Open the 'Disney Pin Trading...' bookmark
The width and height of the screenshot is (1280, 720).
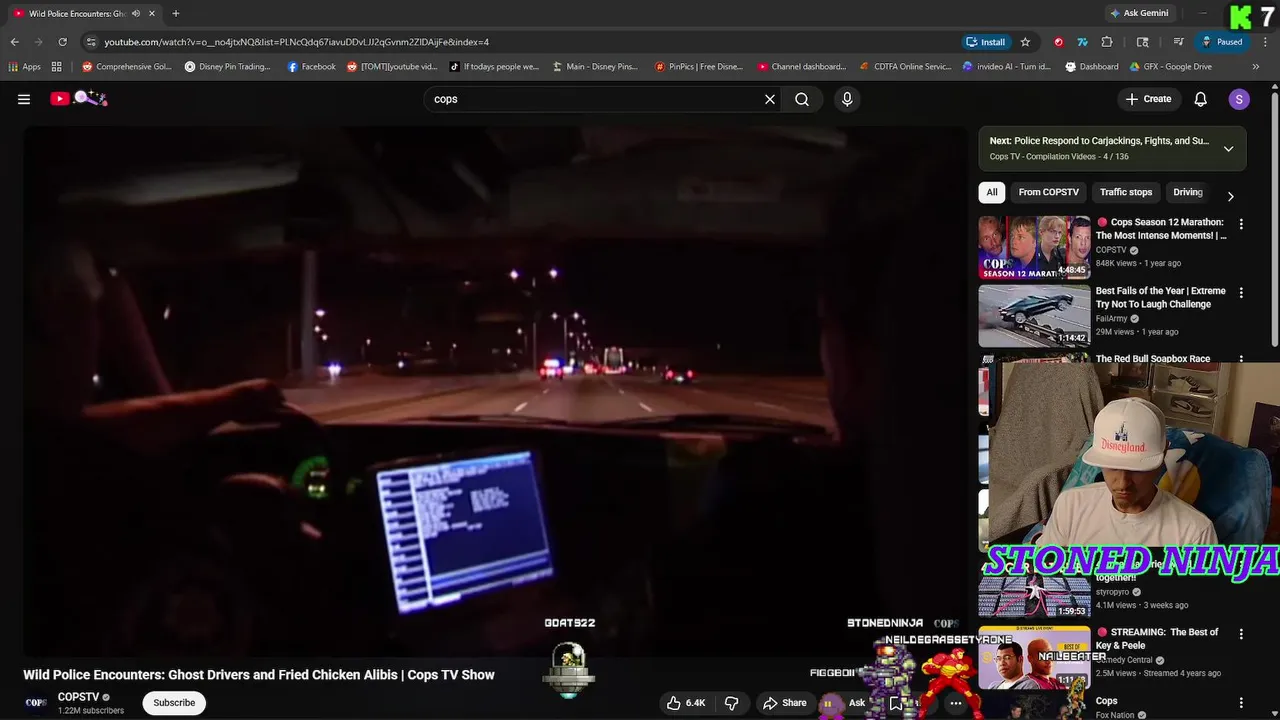click(228, 67)
